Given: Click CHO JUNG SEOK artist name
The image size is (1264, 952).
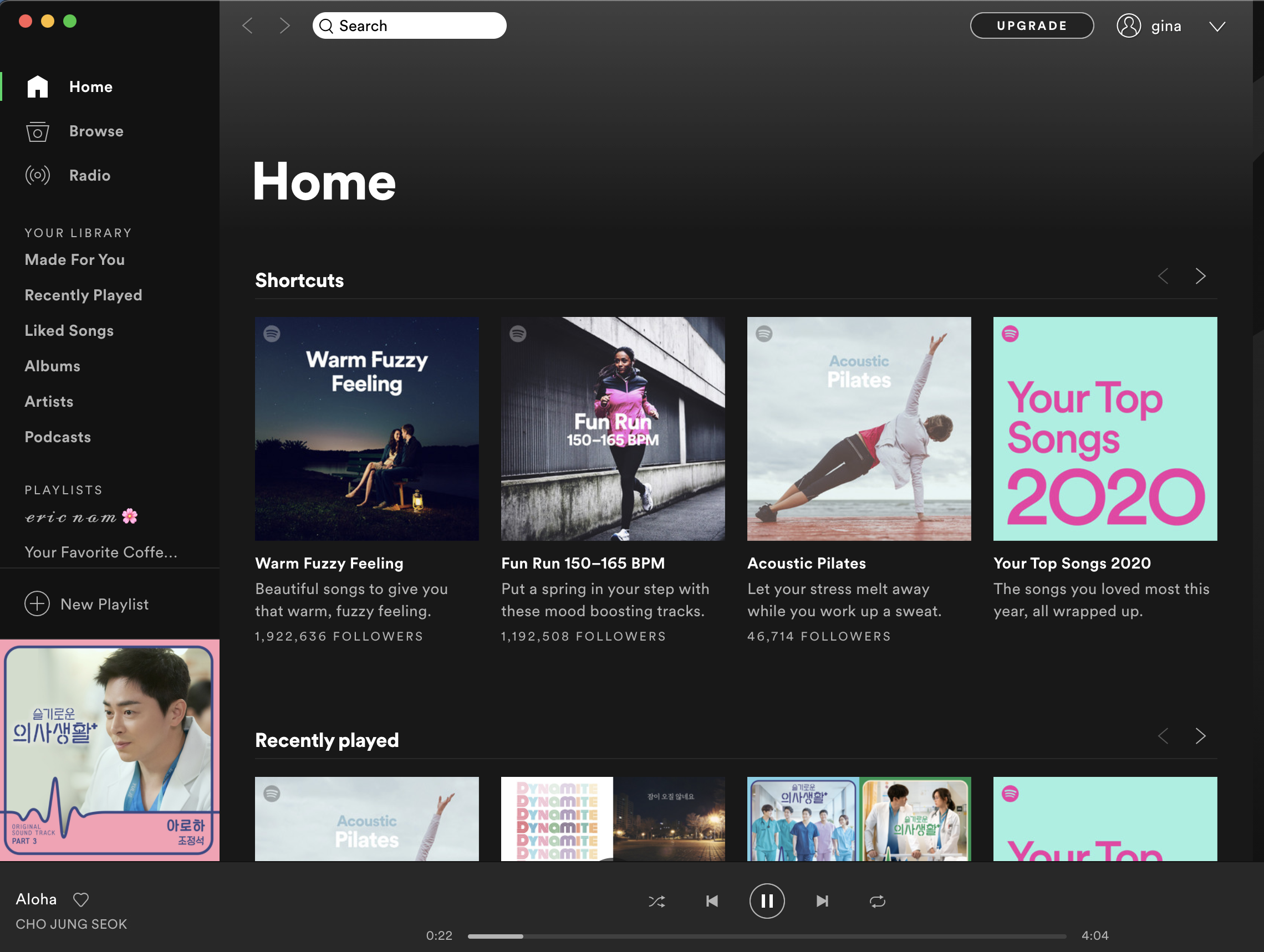Looking at the screenshot, I should coord(72,924).
